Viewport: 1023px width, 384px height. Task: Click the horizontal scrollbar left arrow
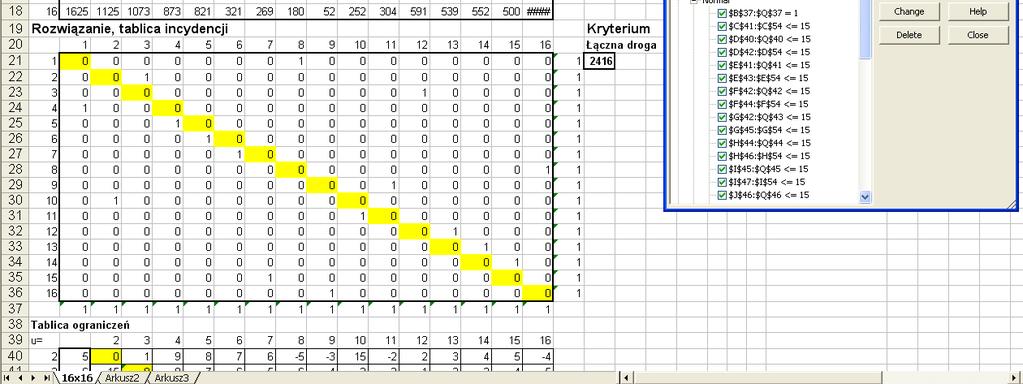click(626, 377)
